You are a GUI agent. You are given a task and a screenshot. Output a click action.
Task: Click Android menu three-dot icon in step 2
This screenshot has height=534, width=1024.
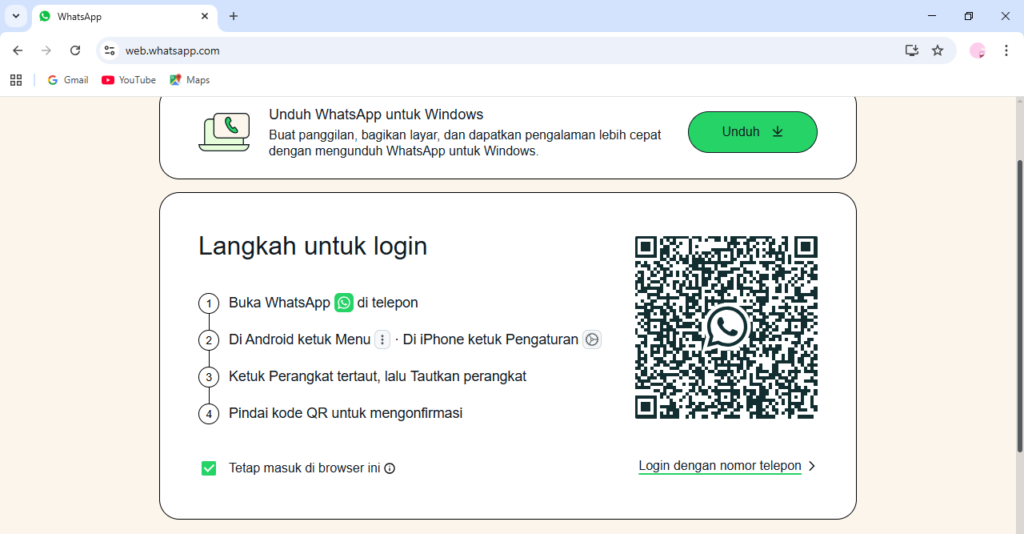pos(382,339)
